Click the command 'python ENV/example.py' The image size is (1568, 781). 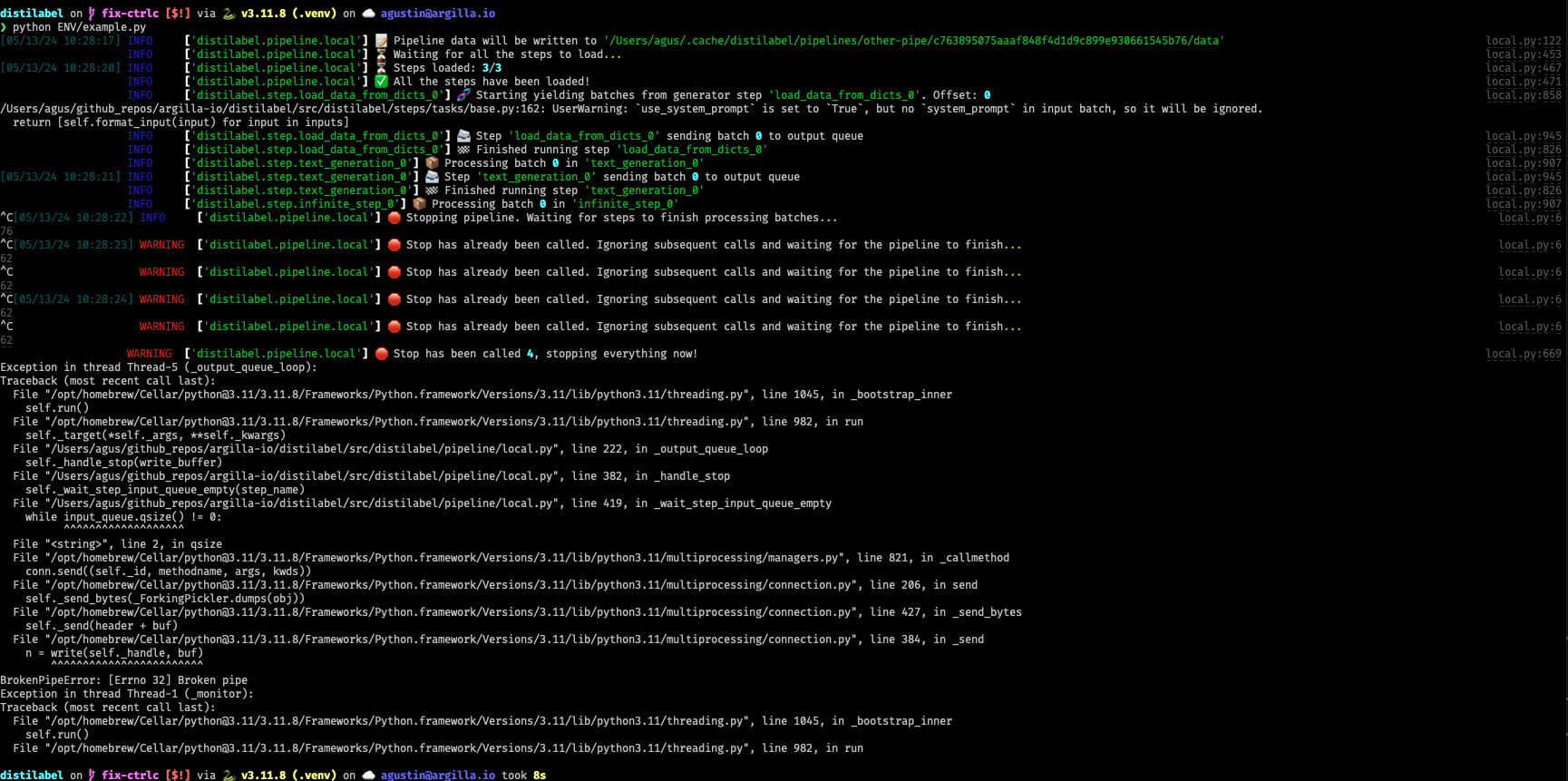[x=79, y=27]
